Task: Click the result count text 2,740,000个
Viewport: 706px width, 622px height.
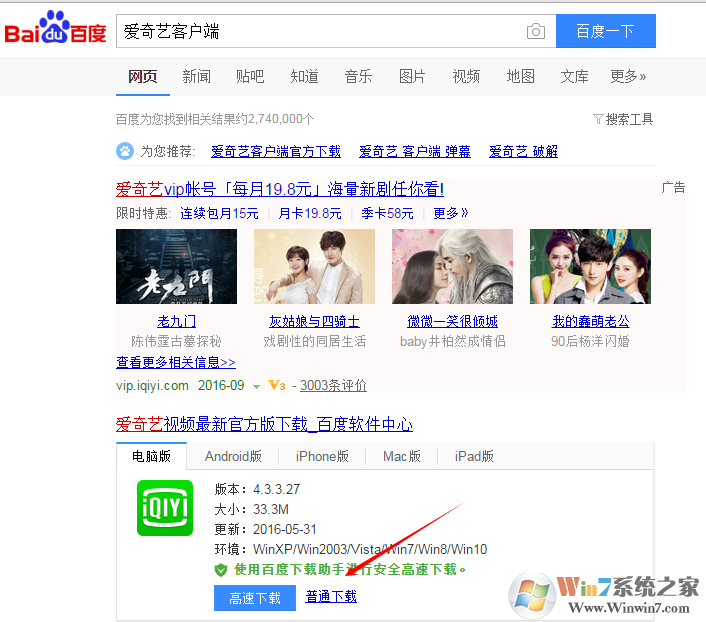Action: [x=281, y=119]
